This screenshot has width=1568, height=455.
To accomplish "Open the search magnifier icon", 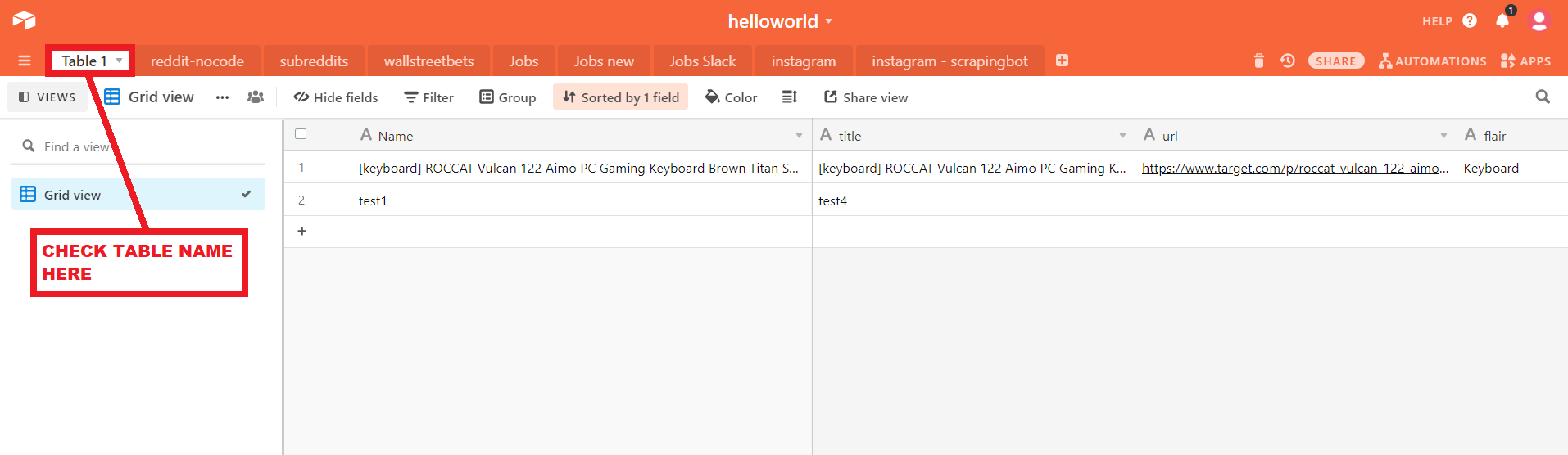I will tap(1543, 97).
